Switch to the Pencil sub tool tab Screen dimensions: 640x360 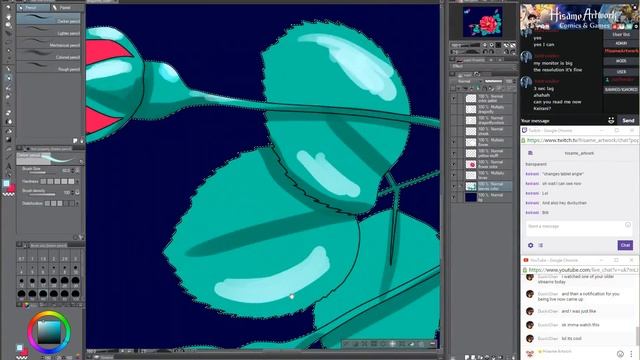click(33, 7)
